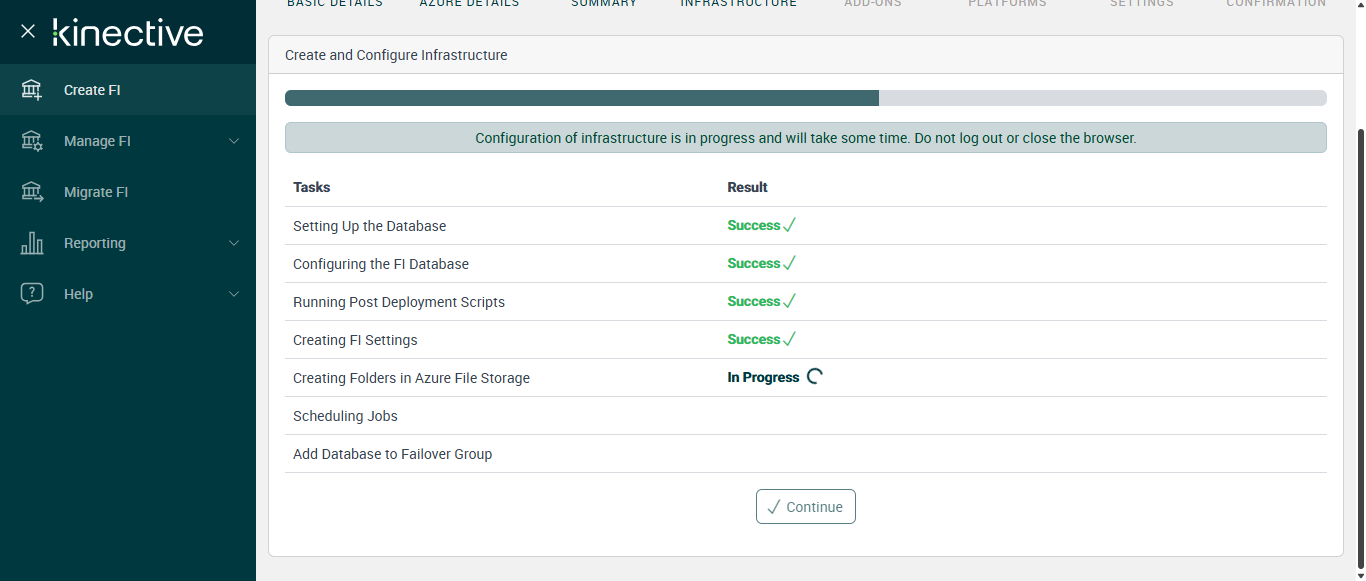
Task: Expand the Reporting submenu chevron
Action: [x=234, y=243]
